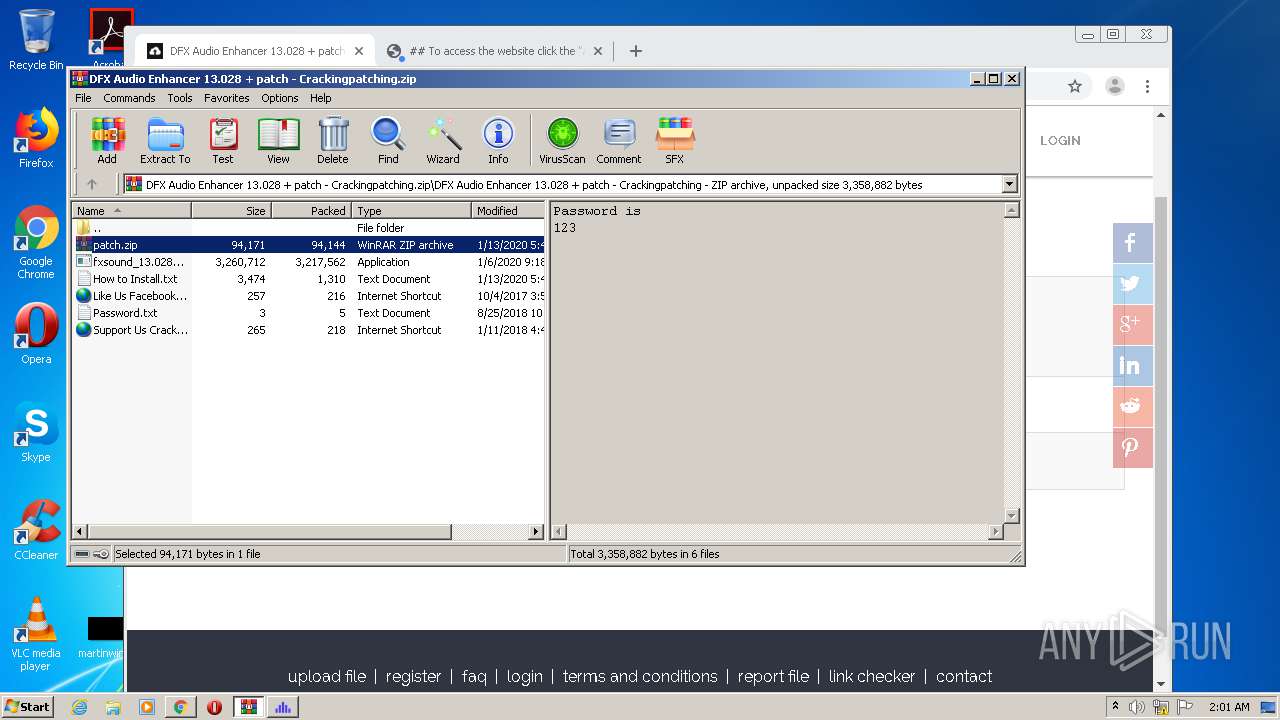This screenshot has height=720, width=1280.
Task: Click the report file footer link
Action: point(773,677)
